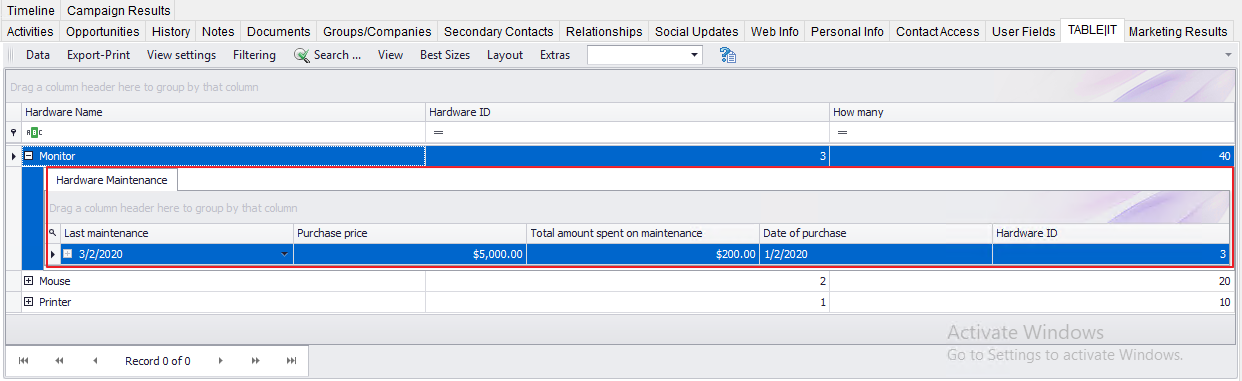
Task: Open the Best Sizes menu
Action: [x=445, y=55]
